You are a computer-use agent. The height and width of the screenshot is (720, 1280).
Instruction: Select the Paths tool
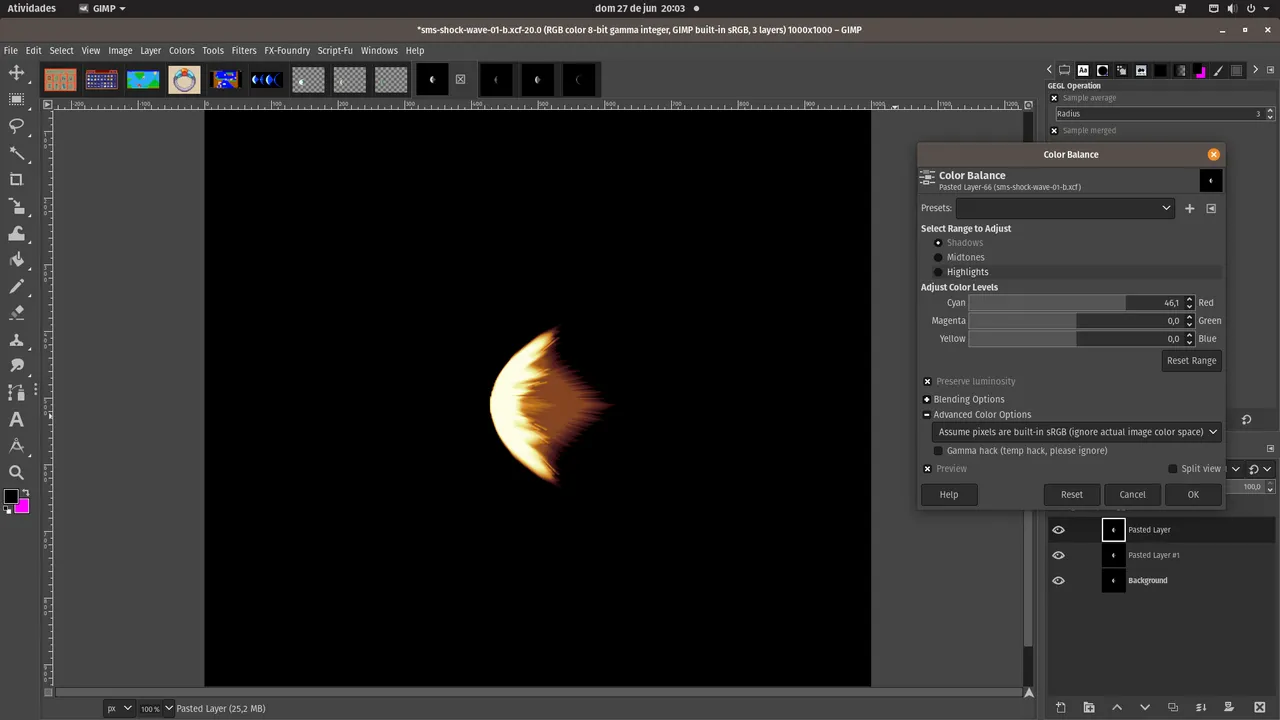[x=17, y=393]
